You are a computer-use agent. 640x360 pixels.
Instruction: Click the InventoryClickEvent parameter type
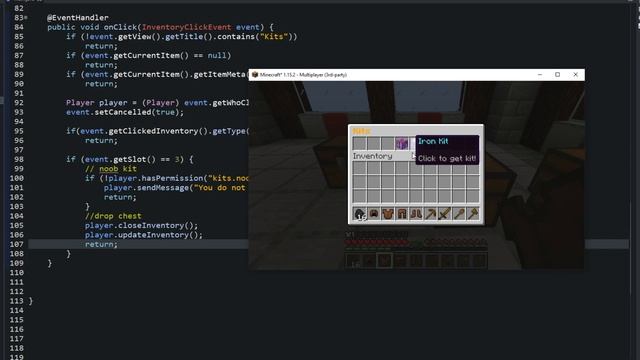pos(187,27)
